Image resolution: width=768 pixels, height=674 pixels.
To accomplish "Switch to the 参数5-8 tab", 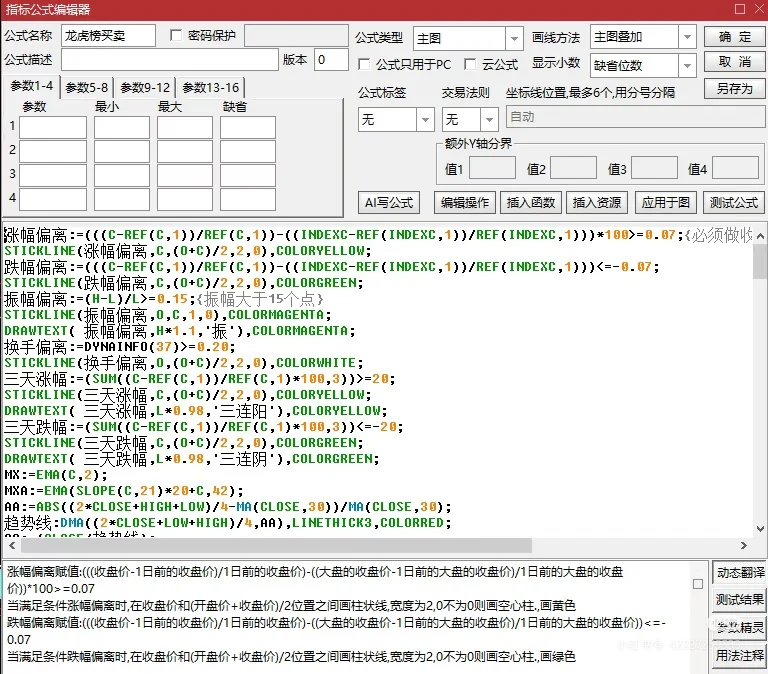I will point(86,88).
